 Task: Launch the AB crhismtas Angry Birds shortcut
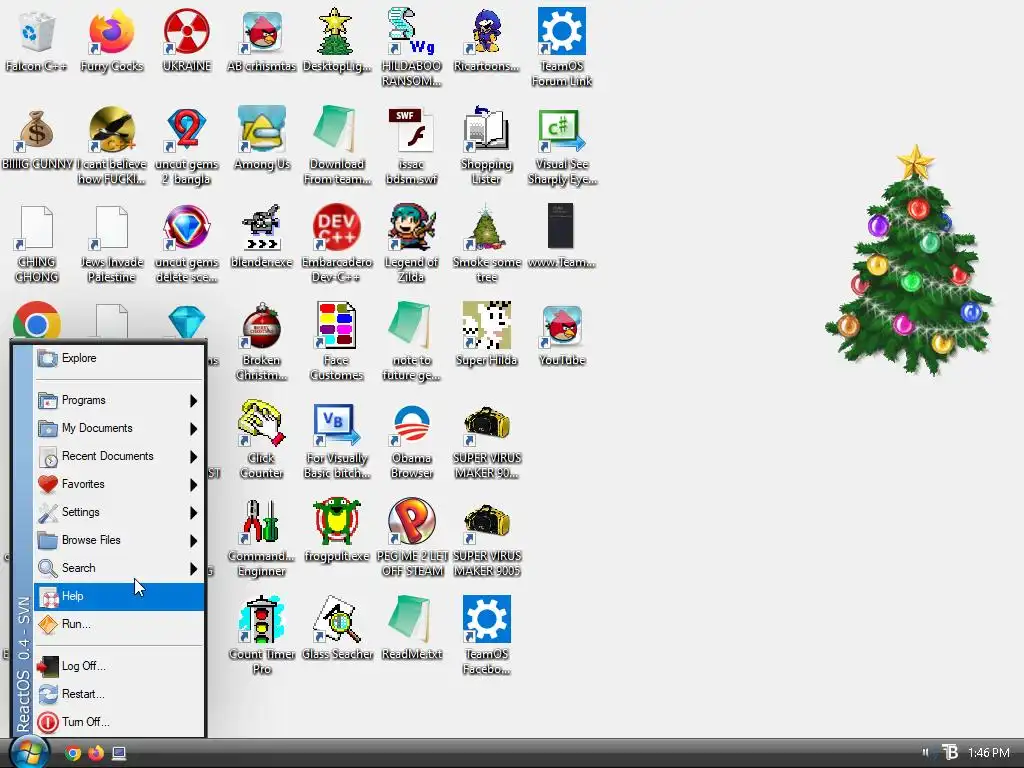261,31
